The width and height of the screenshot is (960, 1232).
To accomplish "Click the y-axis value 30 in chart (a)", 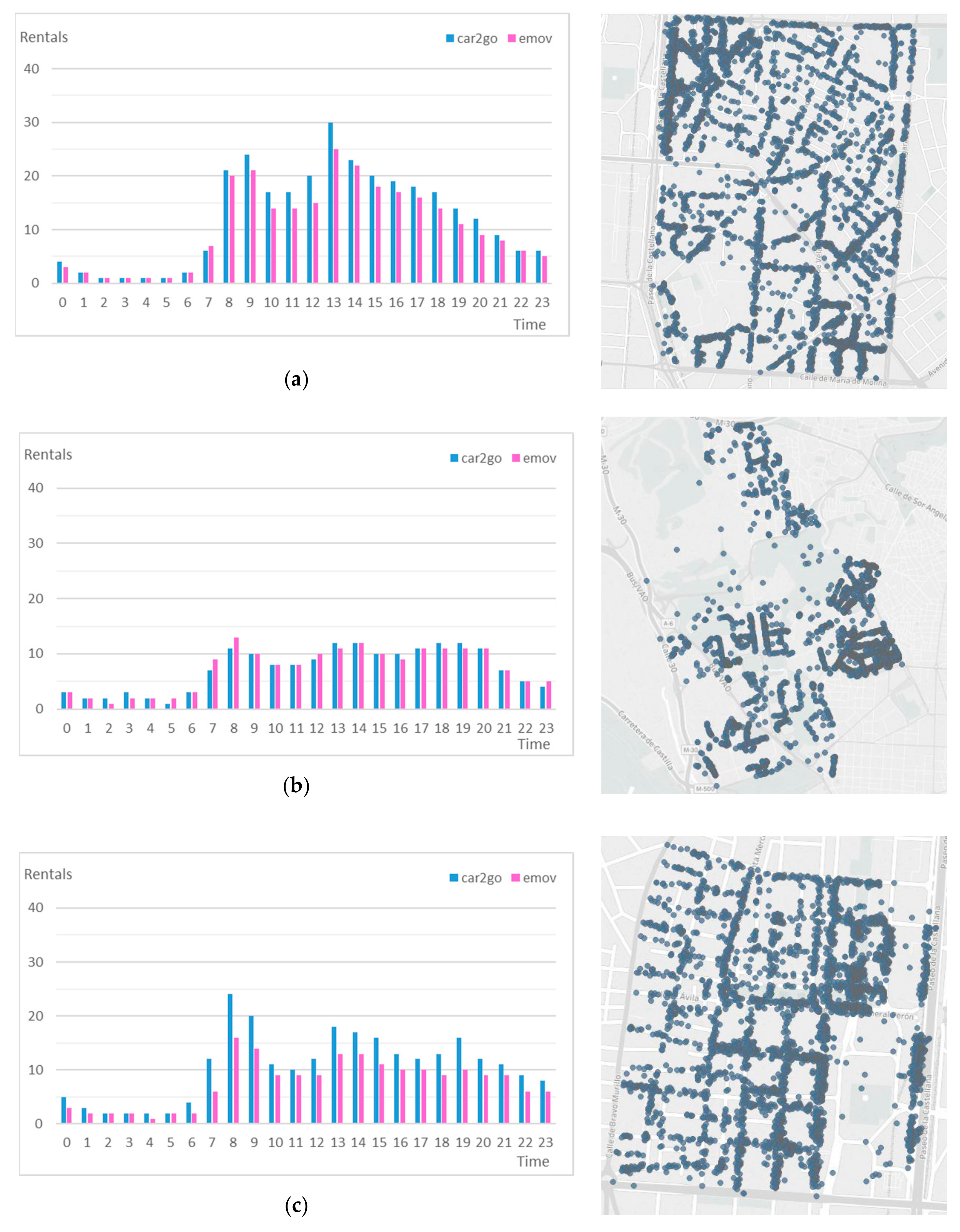I will [x=32, y=122].
